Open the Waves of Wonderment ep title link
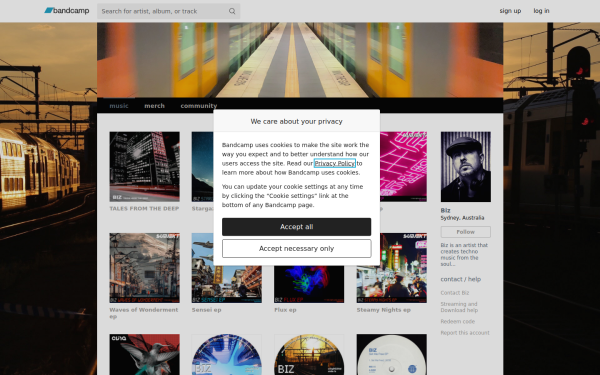The width and height of the screenshot is (600, 375). [x=143, y=313]
